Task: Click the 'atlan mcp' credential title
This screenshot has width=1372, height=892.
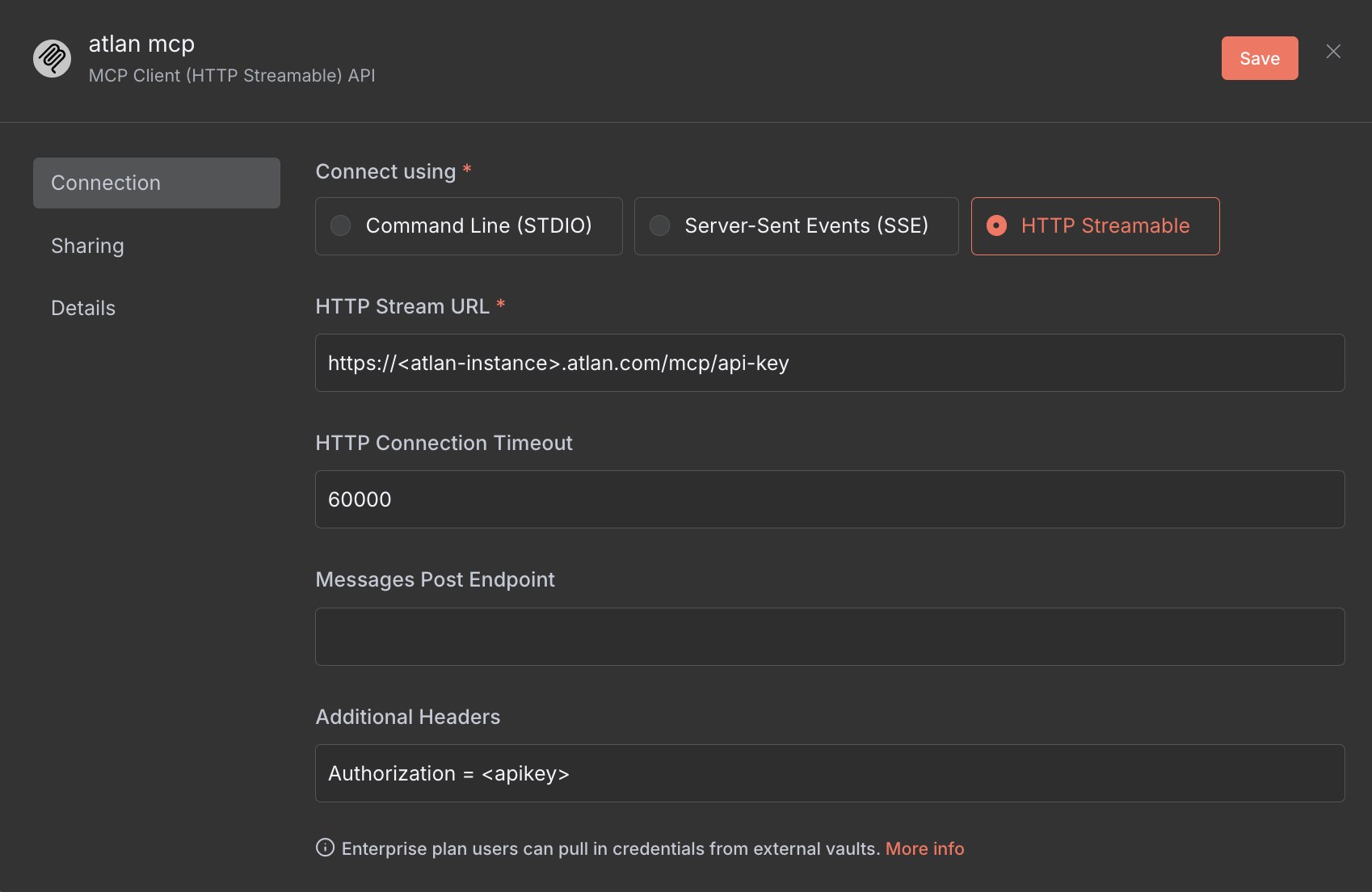Action: pos(141,44)
